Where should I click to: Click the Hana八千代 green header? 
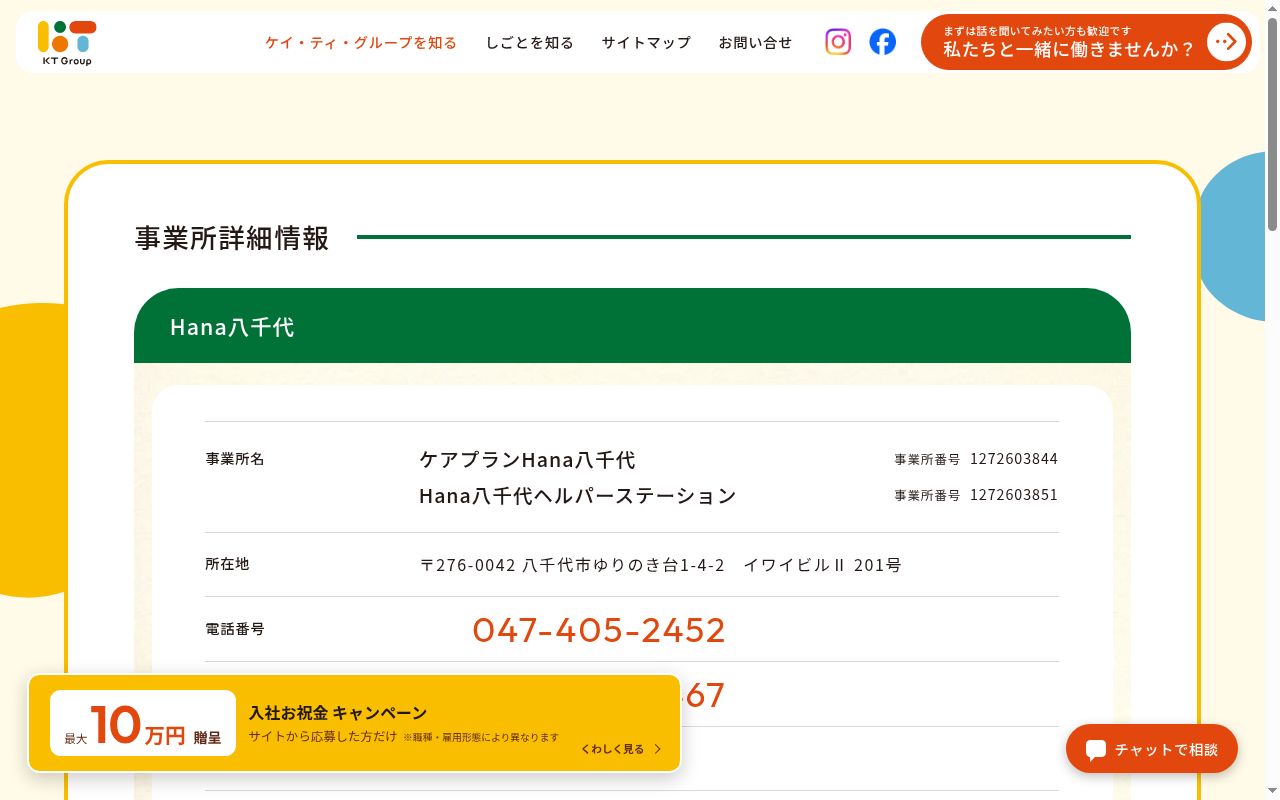pos(632,326)
